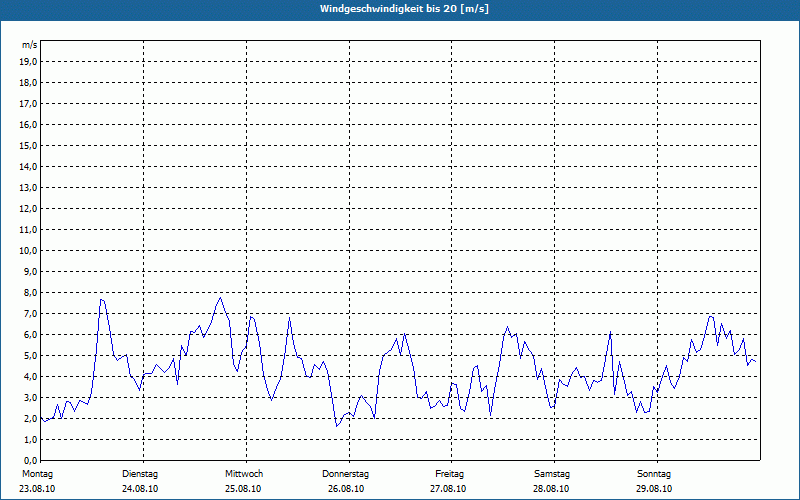
Task: Click the date 25.08.10
Action: (243, 489)
